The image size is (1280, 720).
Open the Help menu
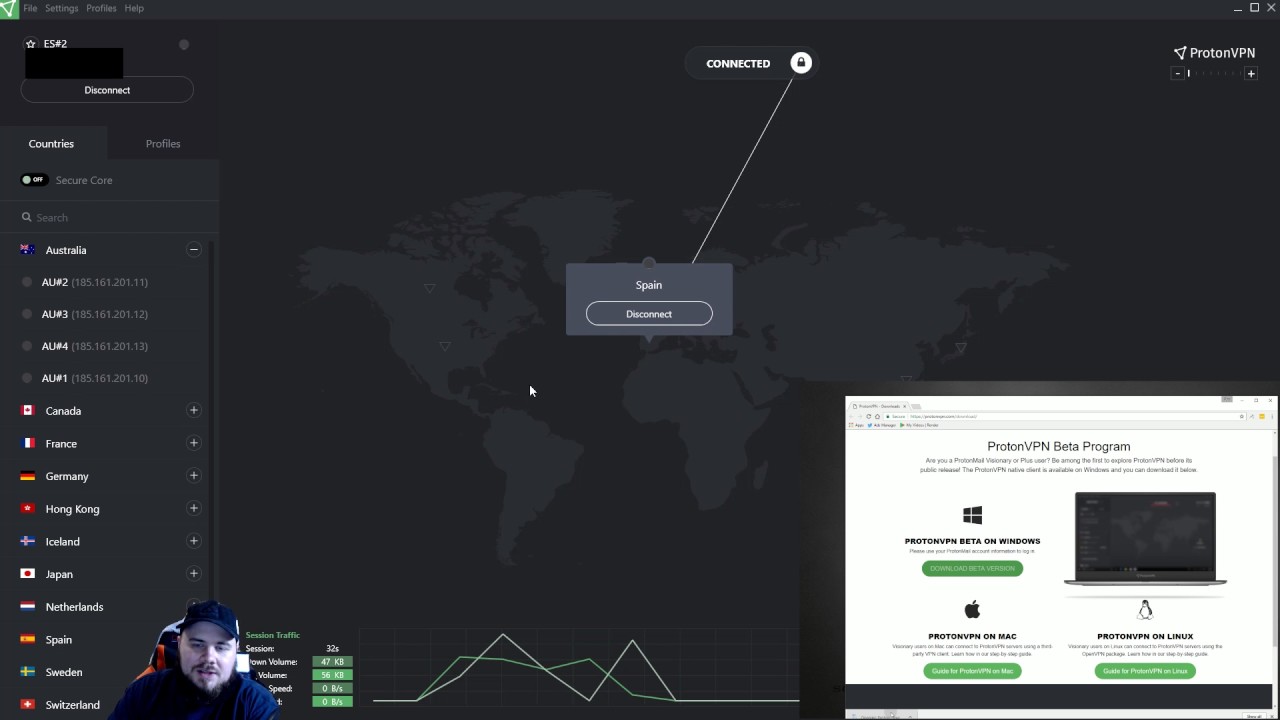coord(134,8)
